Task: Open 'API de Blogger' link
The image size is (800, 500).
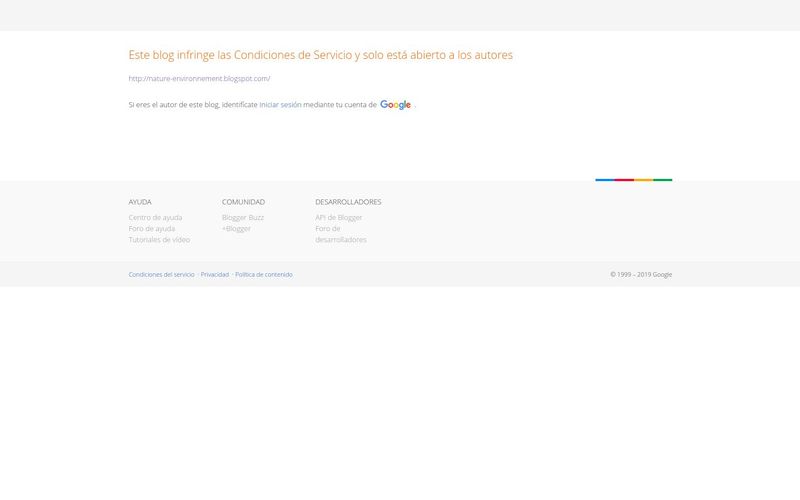Action: [x=339, y=217]
